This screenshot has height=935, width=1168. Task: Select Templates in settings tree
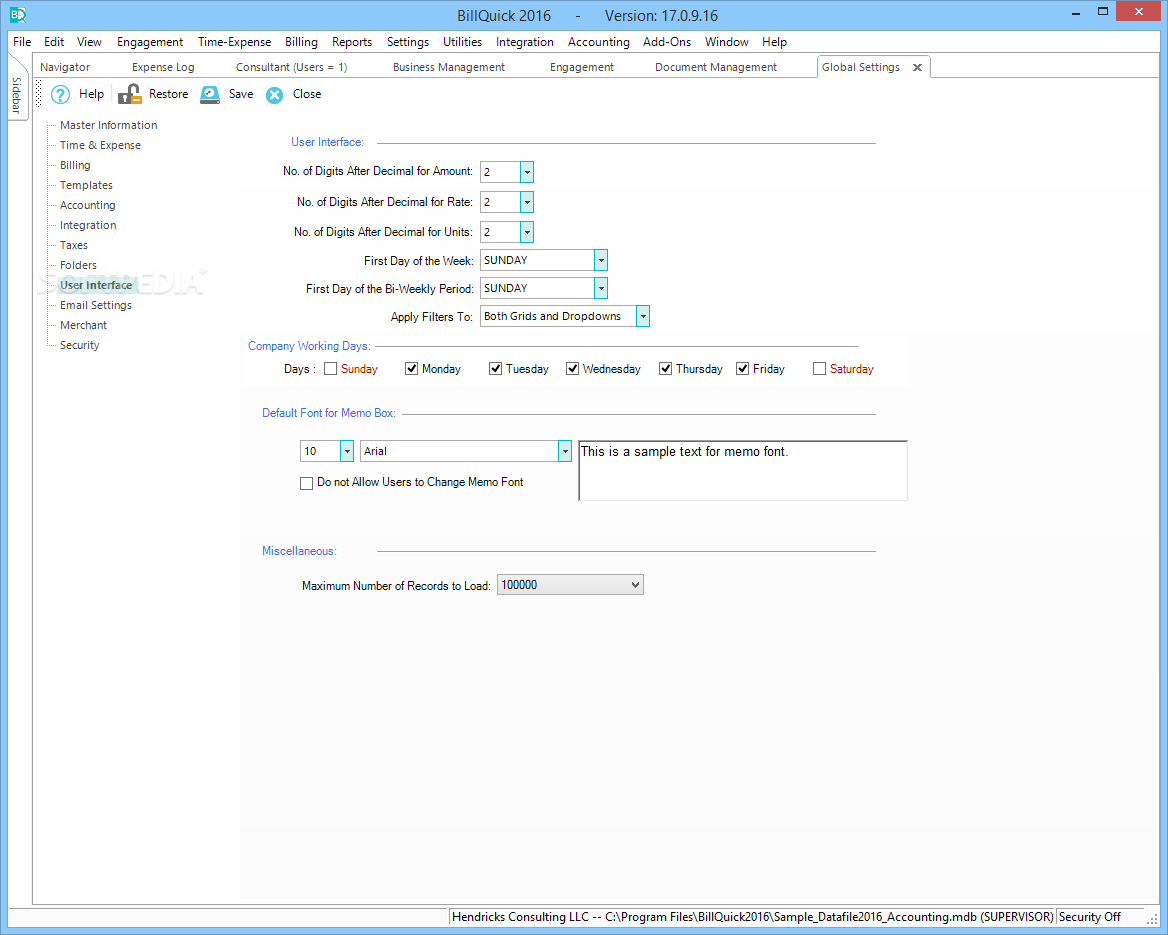[86, 186]
